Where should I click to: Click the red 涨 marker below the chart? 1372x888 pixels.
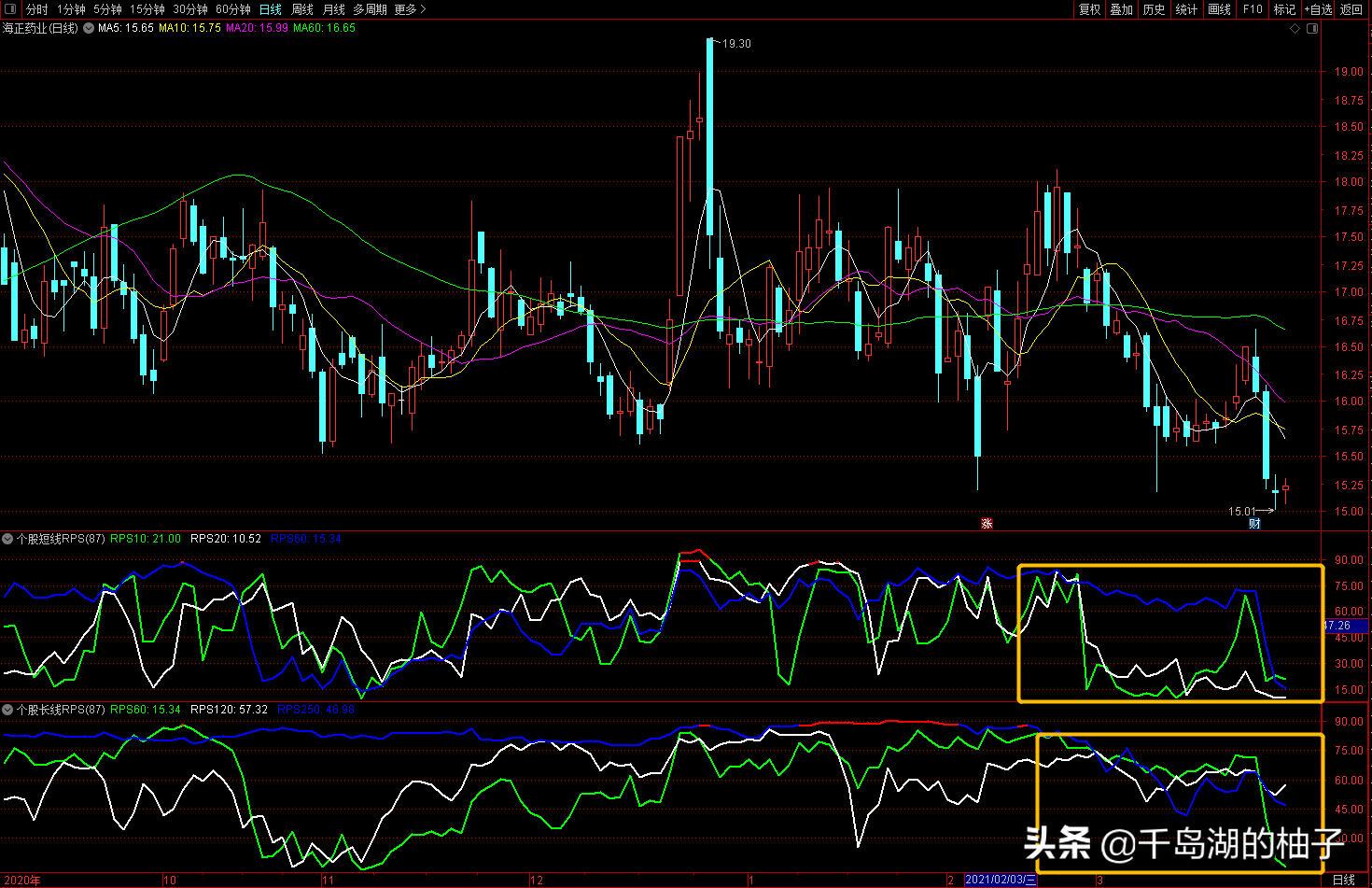point(987,524)
